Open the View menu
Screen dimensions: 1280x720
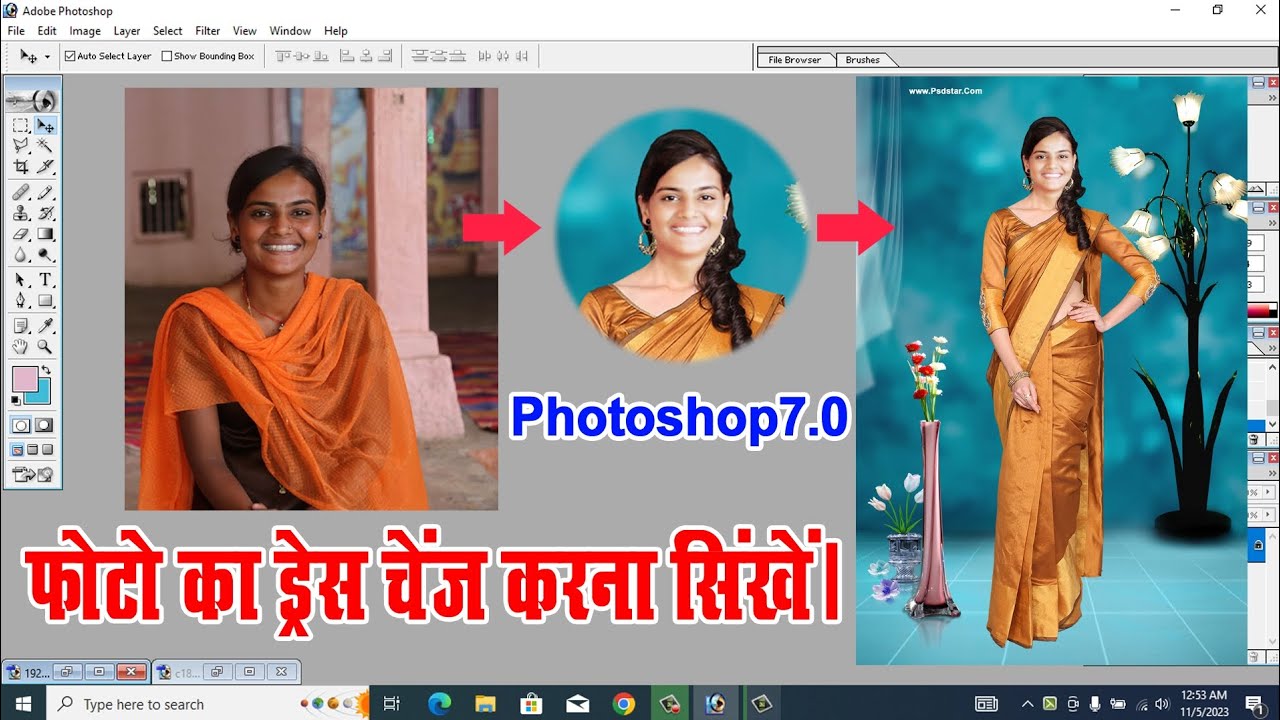(x=245, y=31)
